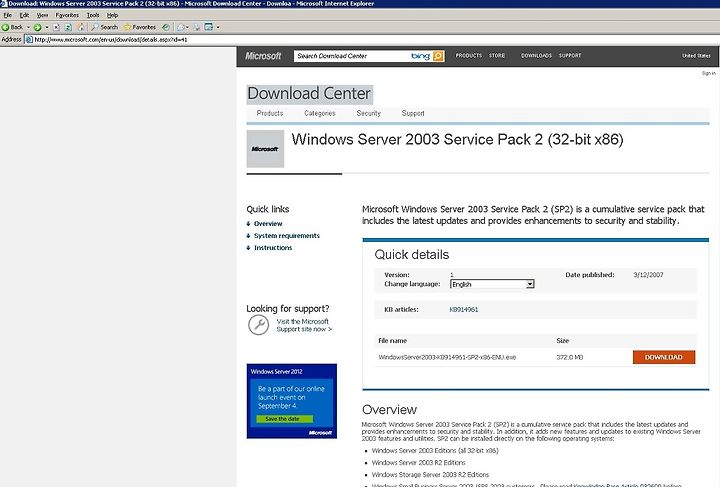Viewport: 720px width, 487px height.
Task: Go back with the Back button
Action: [13, 27]
